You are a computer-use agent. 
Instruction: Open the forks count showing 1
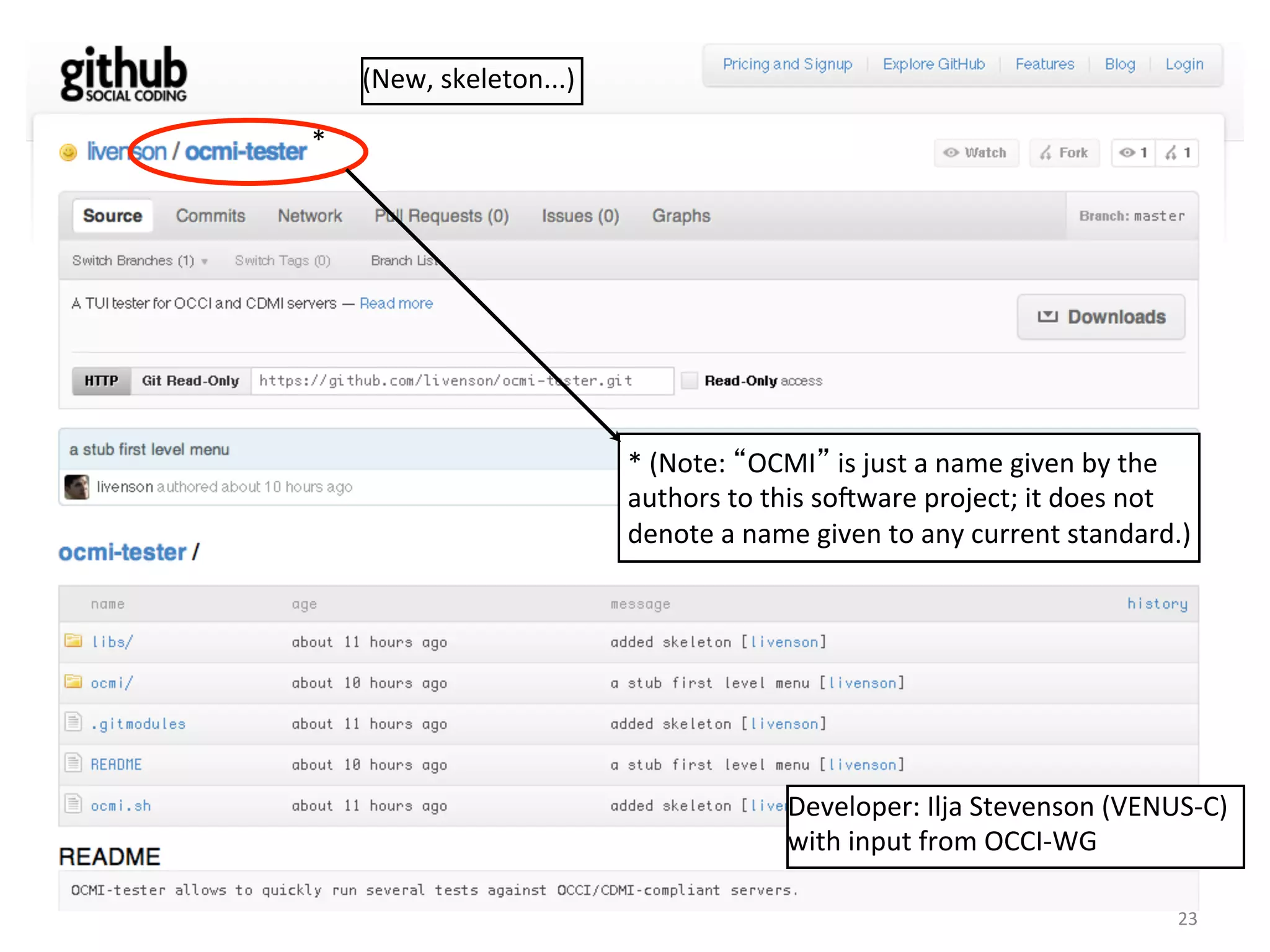(x=1177, y=153)
